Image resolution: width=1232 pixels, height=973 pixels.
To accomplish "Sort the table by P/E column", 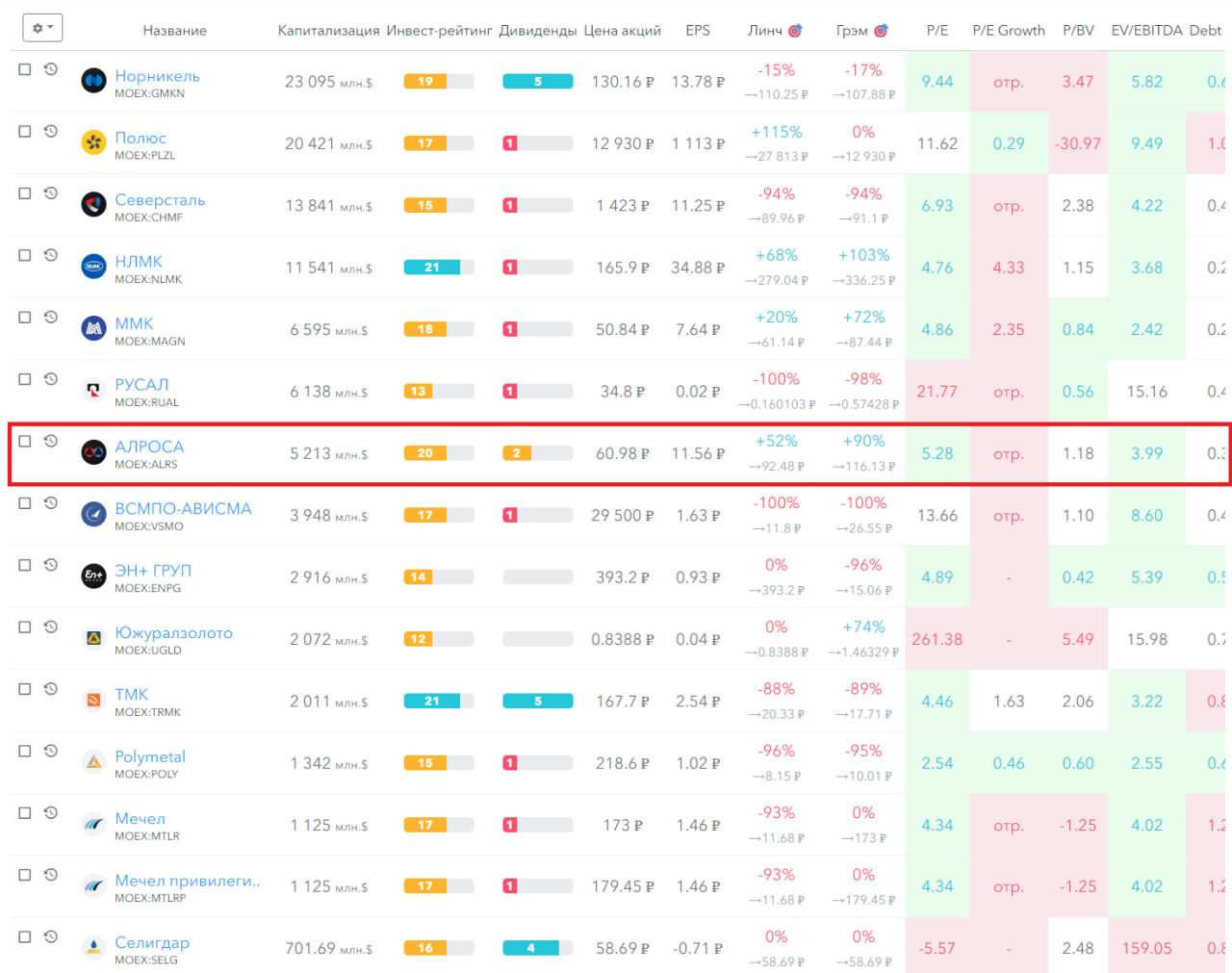I will click(937, 31).
